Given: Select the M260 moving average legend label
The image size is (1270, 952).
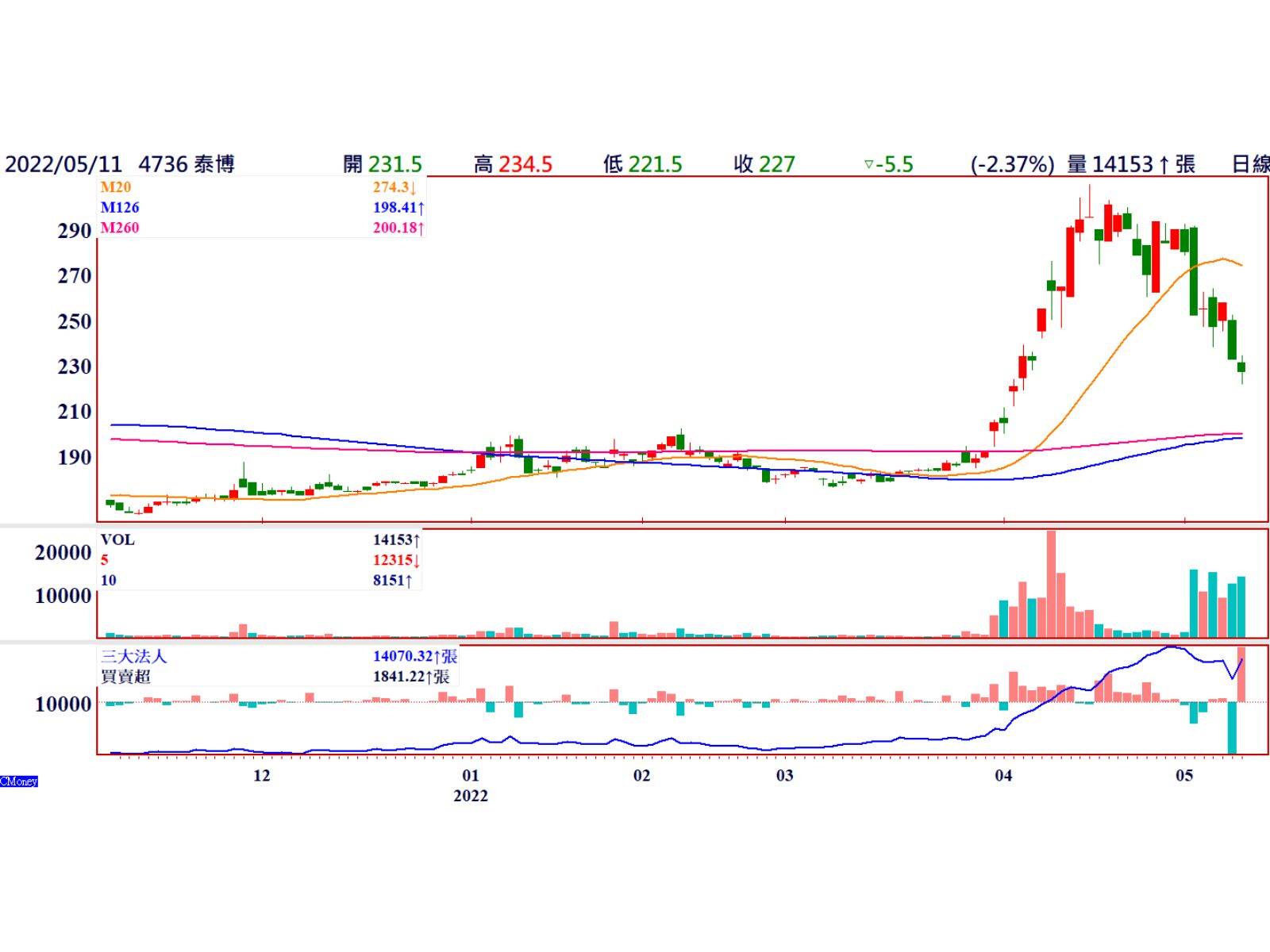Looking at the screenshot, I should (x=120, y=228).
